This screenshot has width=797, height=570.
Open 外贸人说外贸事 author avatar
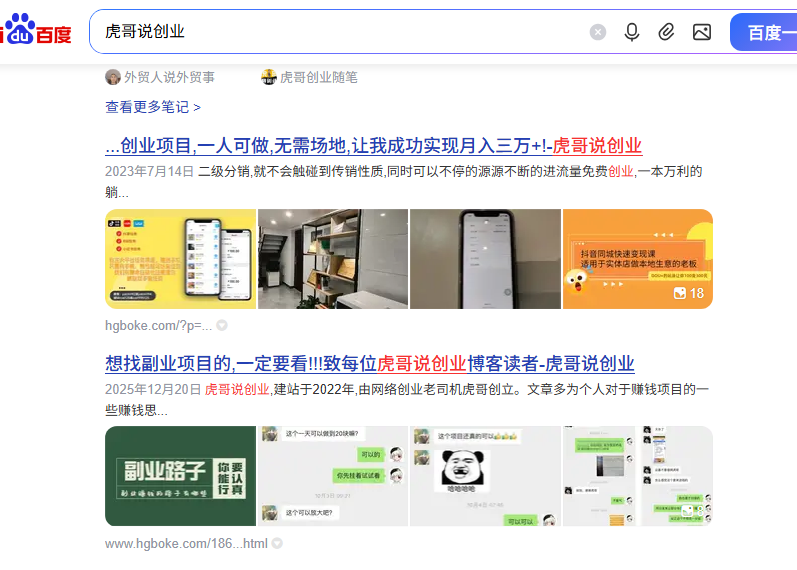click(x=112, y=77)
